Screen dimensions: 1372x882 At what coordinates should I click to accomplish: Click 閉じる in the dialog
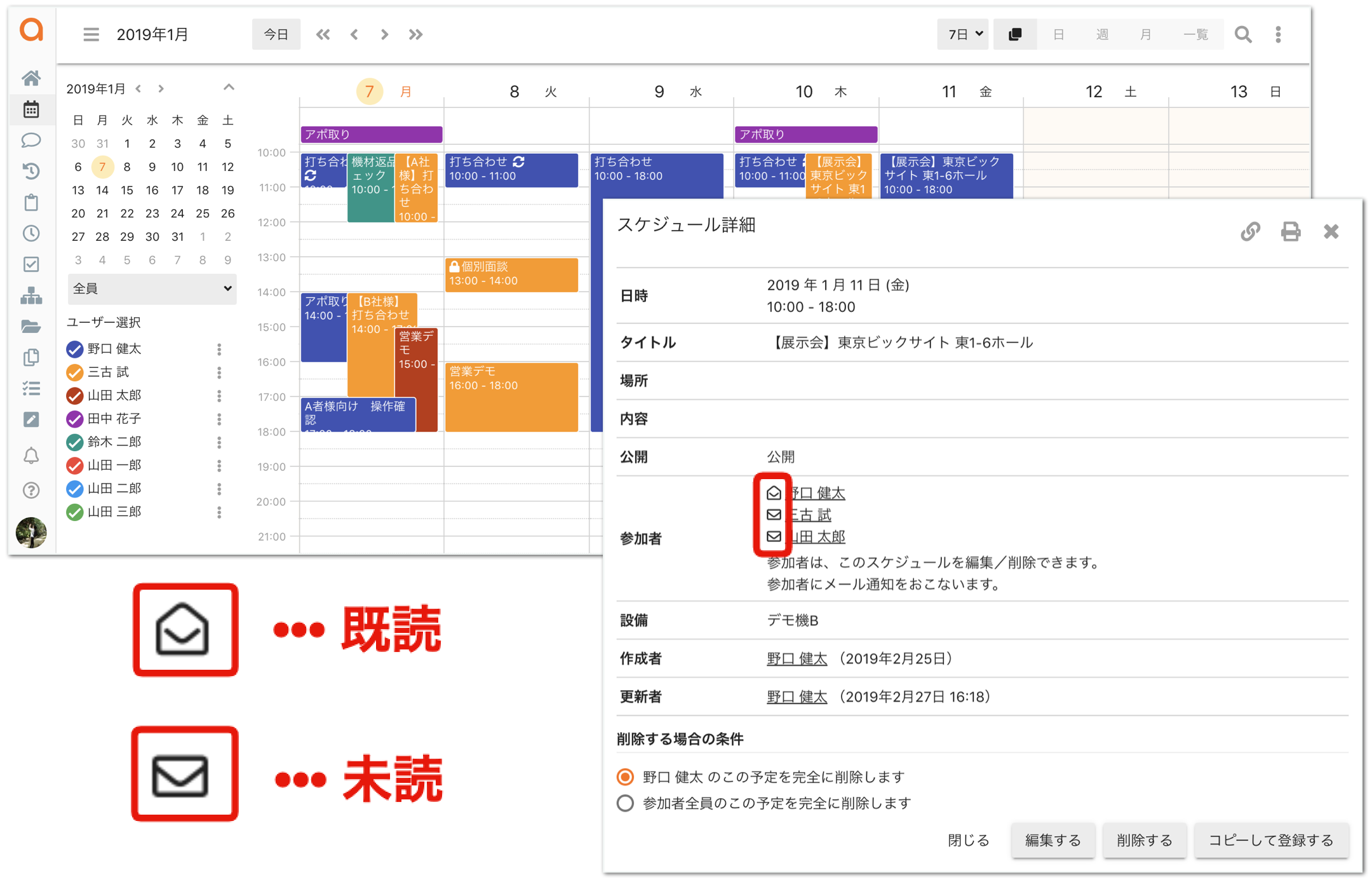pyautogui.click(x=969, y=840)
